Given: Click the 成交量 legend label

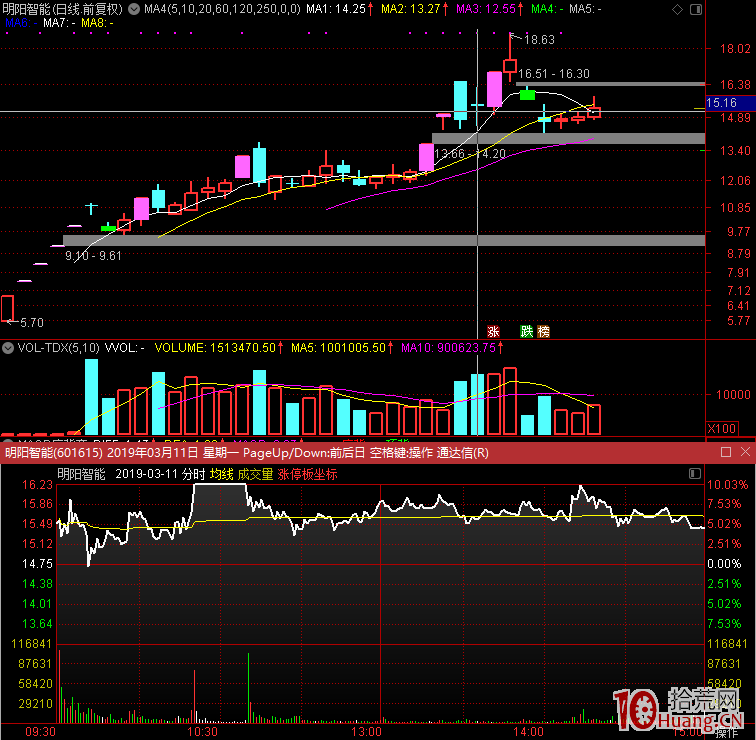Looking at the screenshot, I should click(x=255, y=474).
